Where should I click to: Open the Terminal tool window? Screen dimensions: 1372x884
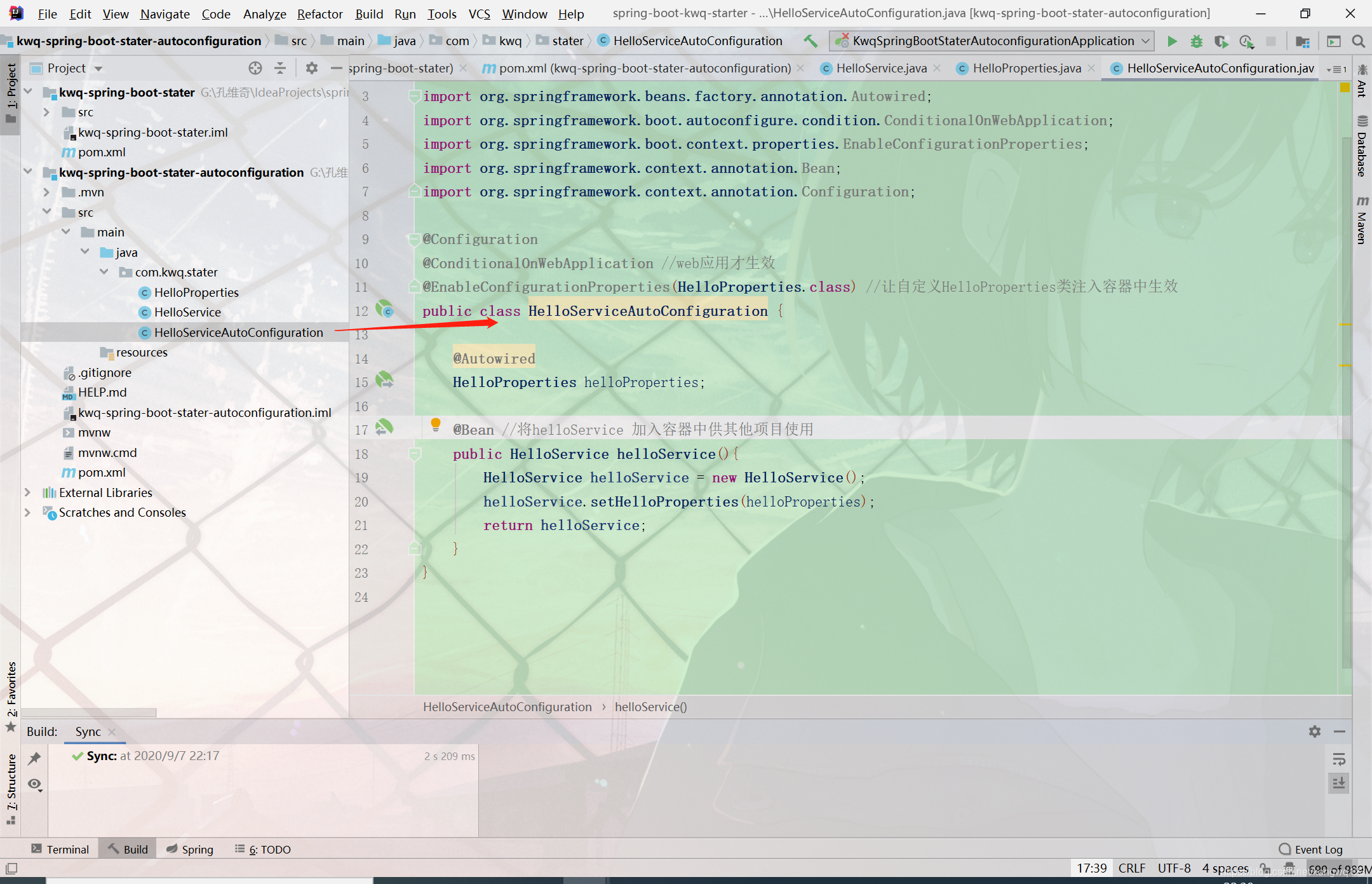[60, 849]
